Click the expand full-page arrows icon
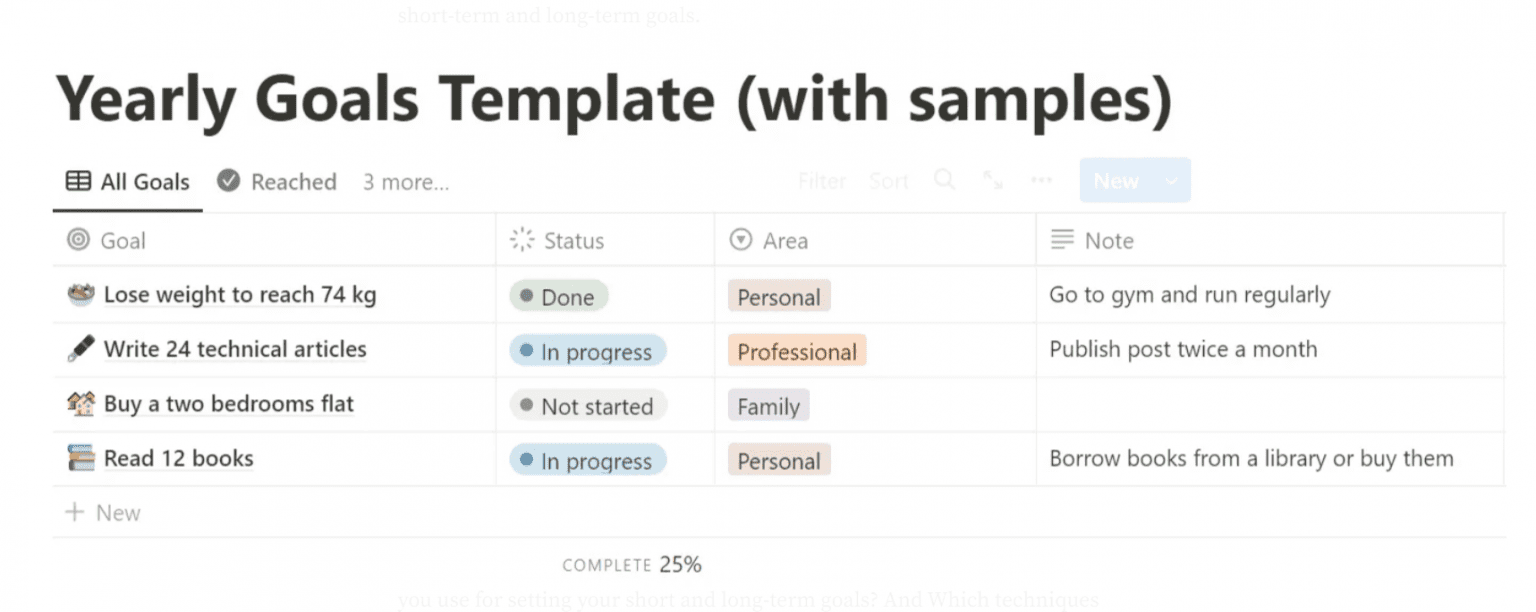The height and width of the screenshot is (612, 1536). click(992, 180)
